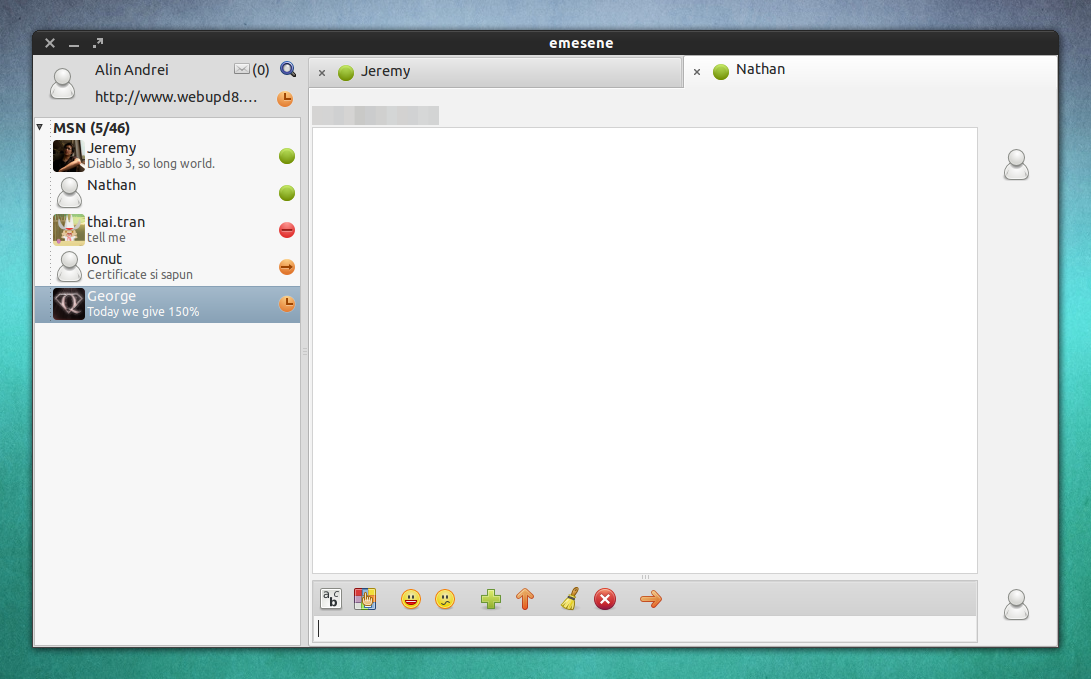The image size is (1091, 679).
Task: Click Ionut's default avatar in list
Action: pos(69,267)
